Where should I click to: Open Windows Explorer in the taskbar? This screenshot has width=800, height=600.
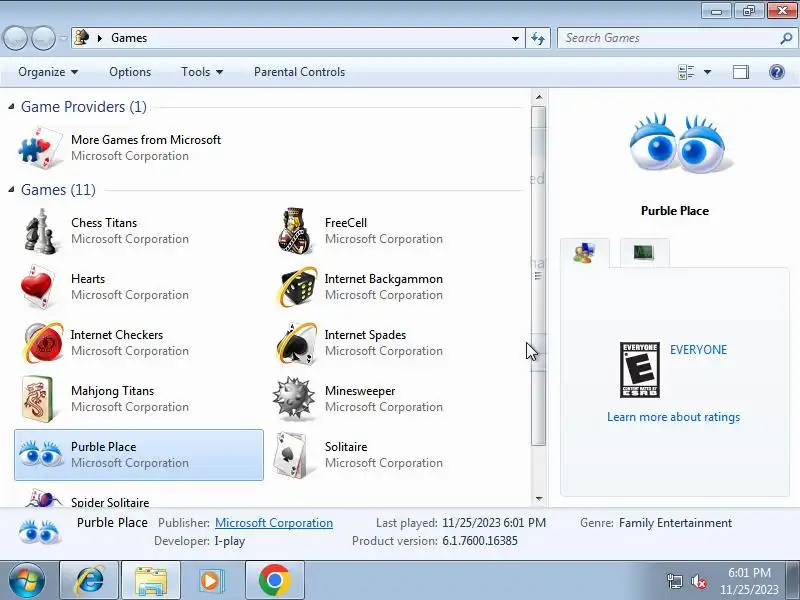click(151, 581)
